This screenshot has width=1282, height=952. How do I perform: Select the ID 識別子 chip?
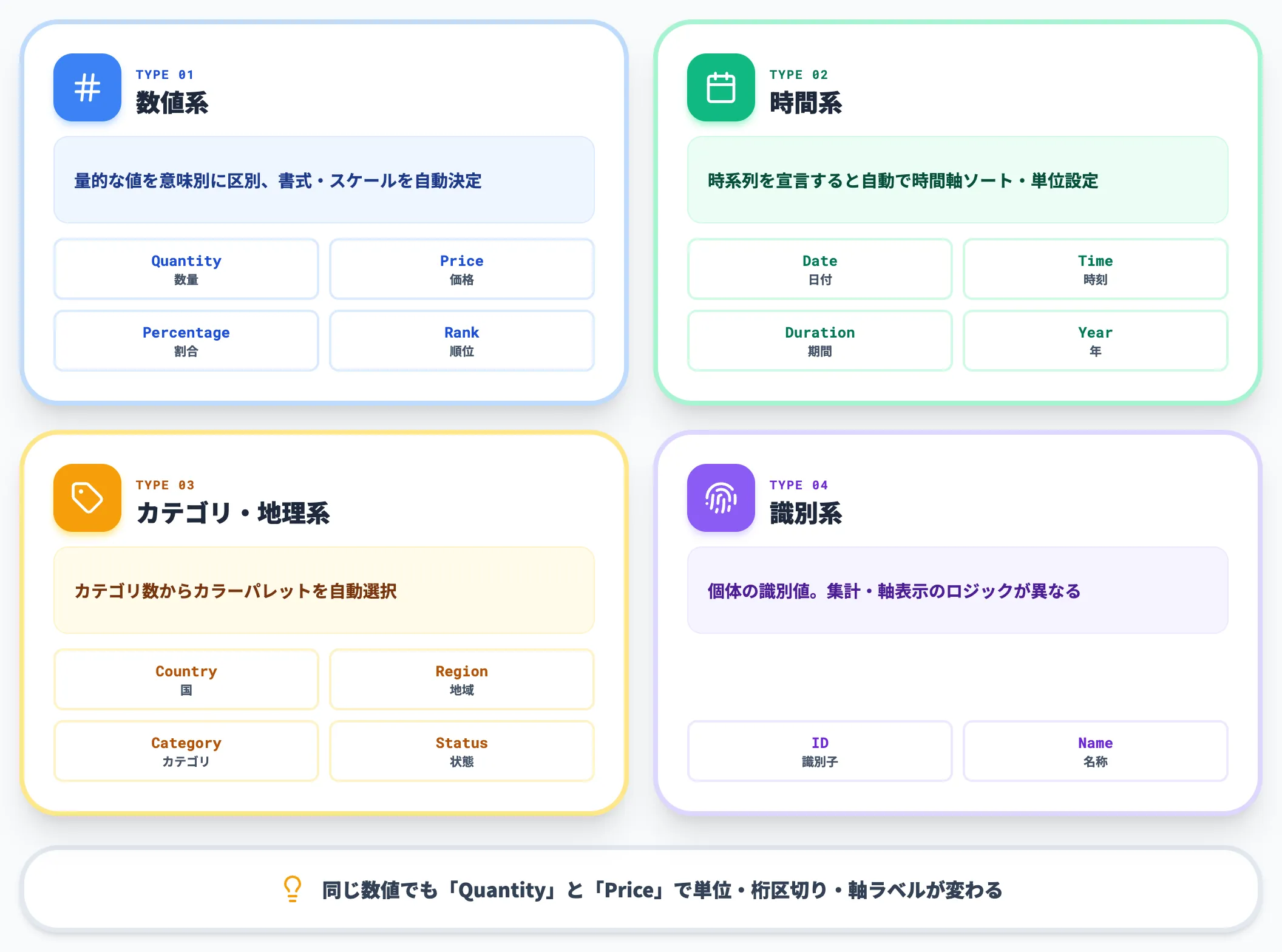(820, 751)
